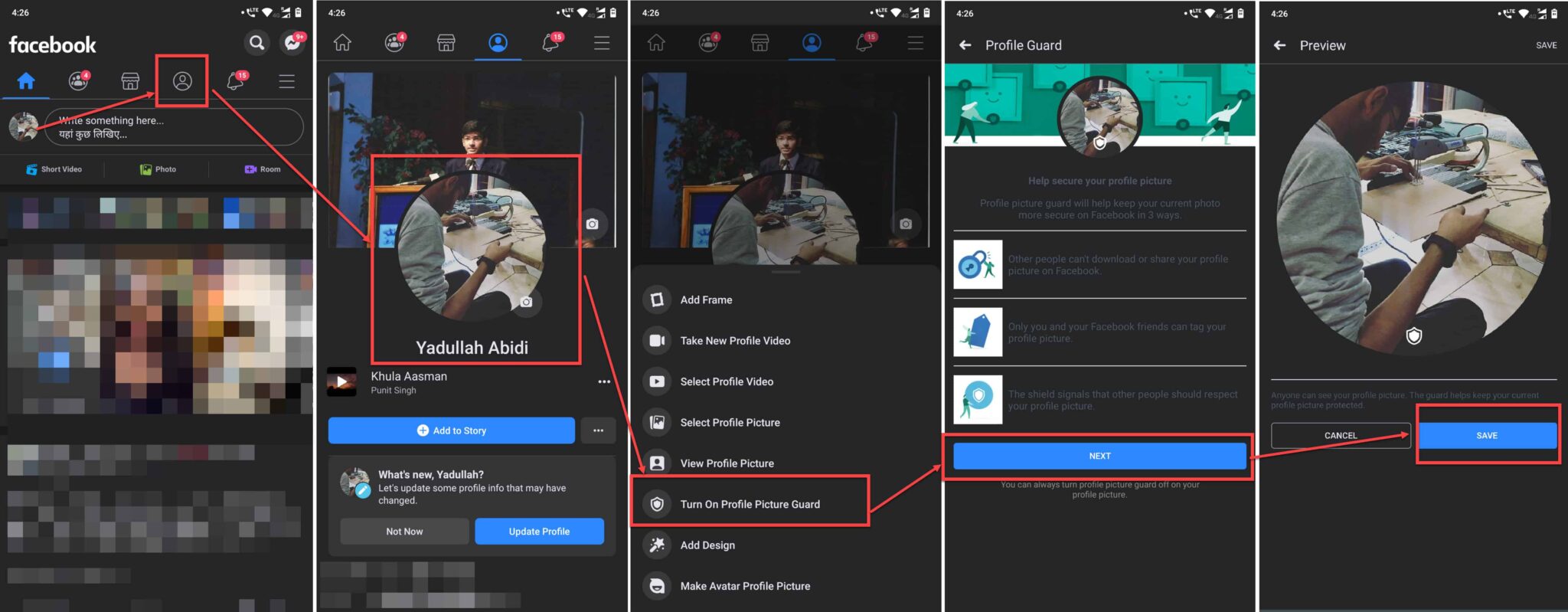This screenshot has width=1568, height=612.
Task: Tap groups icon in second screen nav
Action: click(x=395, y=42)
